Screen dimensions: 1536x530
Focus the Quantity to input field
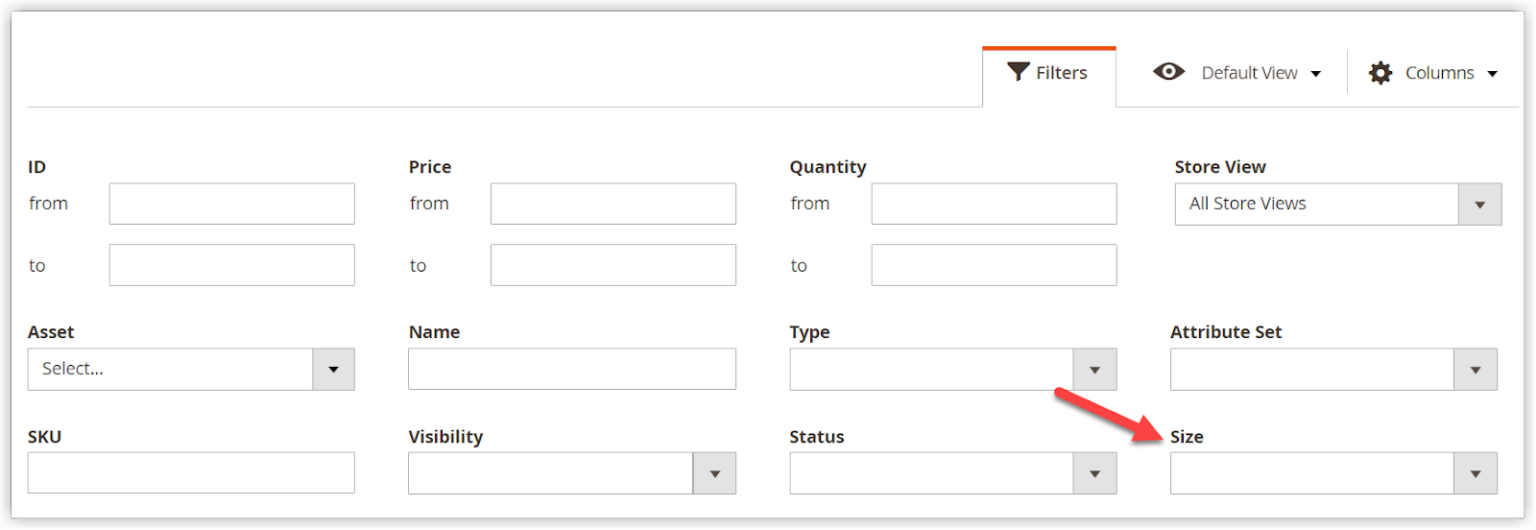994,265
